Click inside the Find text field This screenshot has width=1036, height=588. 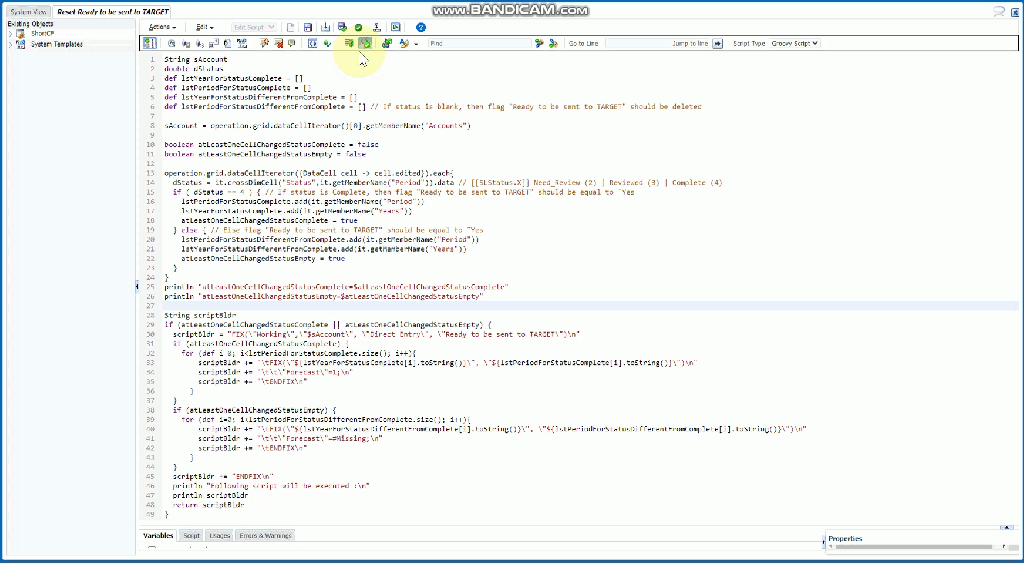click(x=480, y=44)
